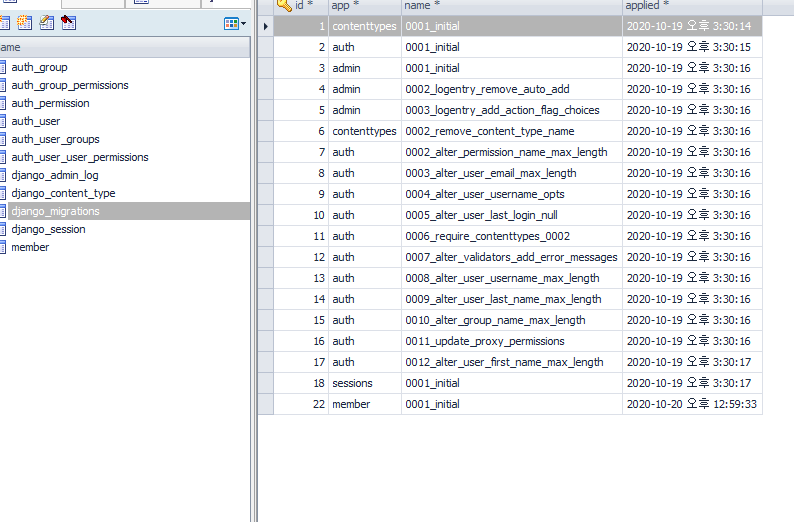The height and width of the screenshot is (522, 794).
Task: Click the 0004_alter_user_username_opts cell
Action: coord(511,194)
